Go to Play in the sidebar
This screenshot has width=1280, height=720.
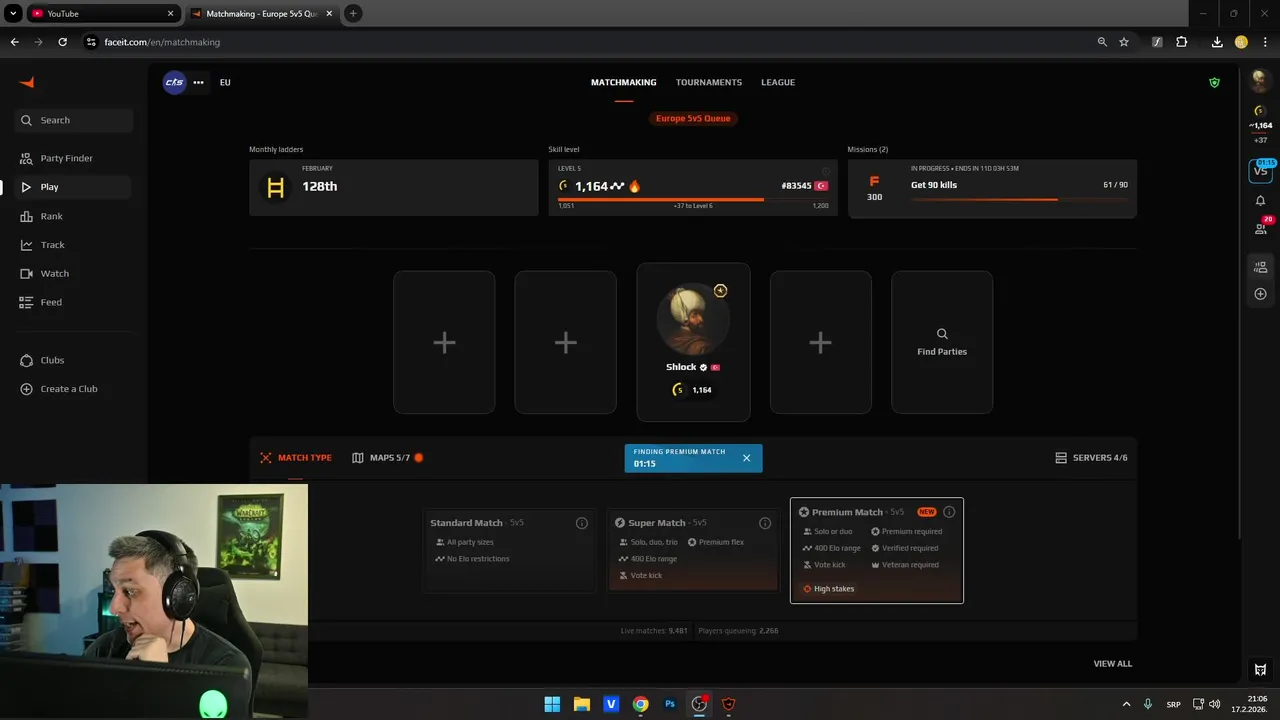(74, 187)
